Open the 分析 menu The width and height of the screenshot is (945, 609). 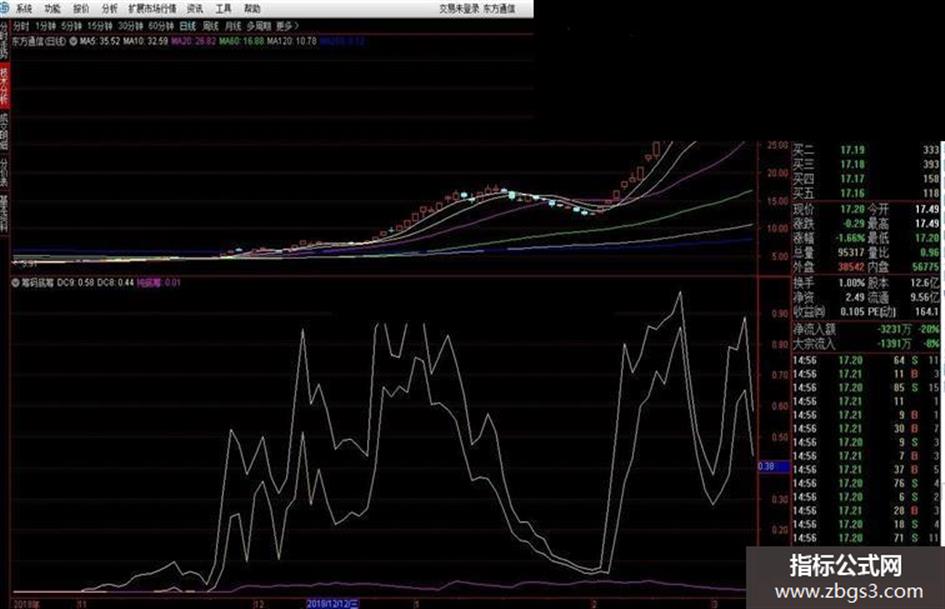(110, 8)
